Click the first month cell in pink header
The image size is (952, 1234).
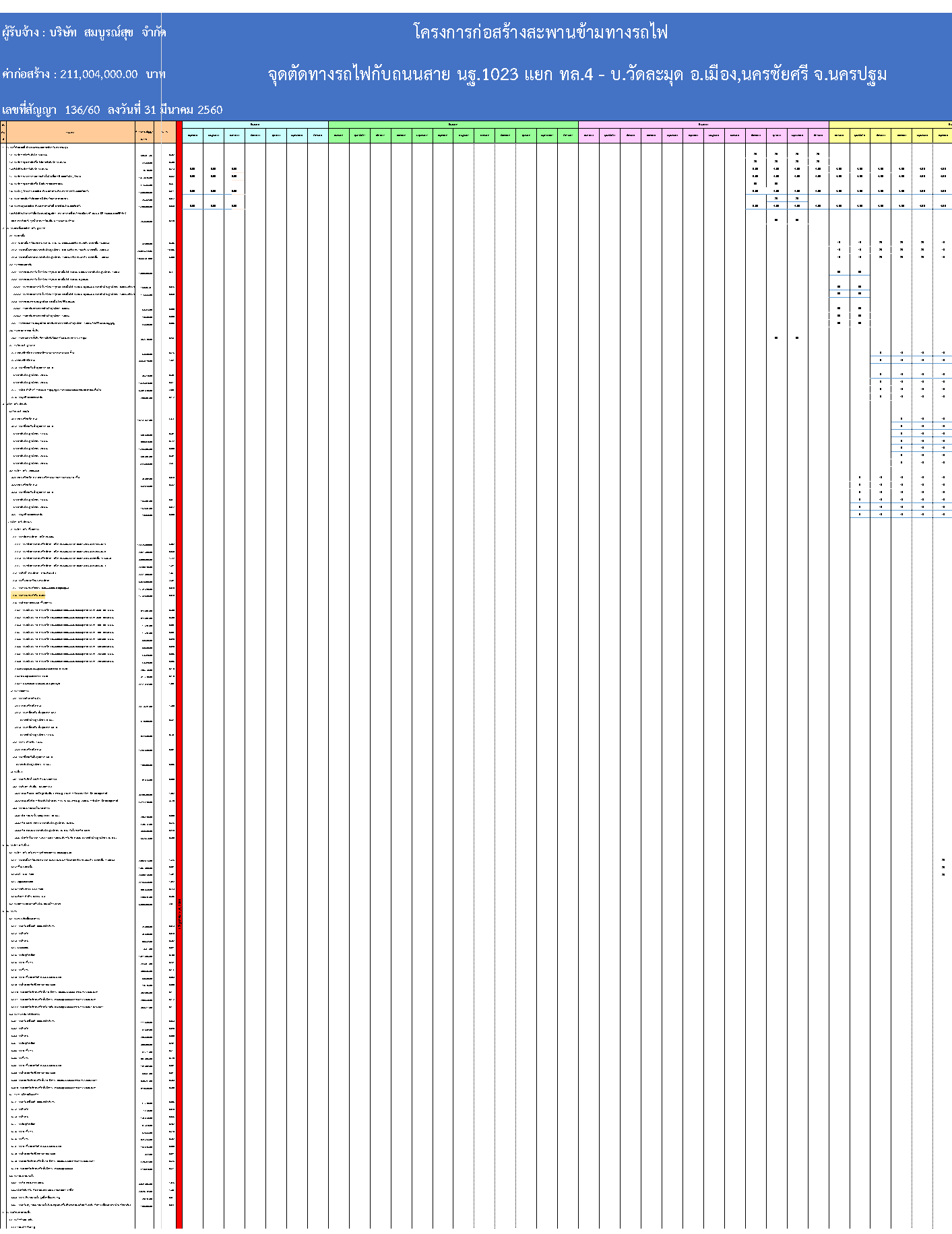point(589,135)
